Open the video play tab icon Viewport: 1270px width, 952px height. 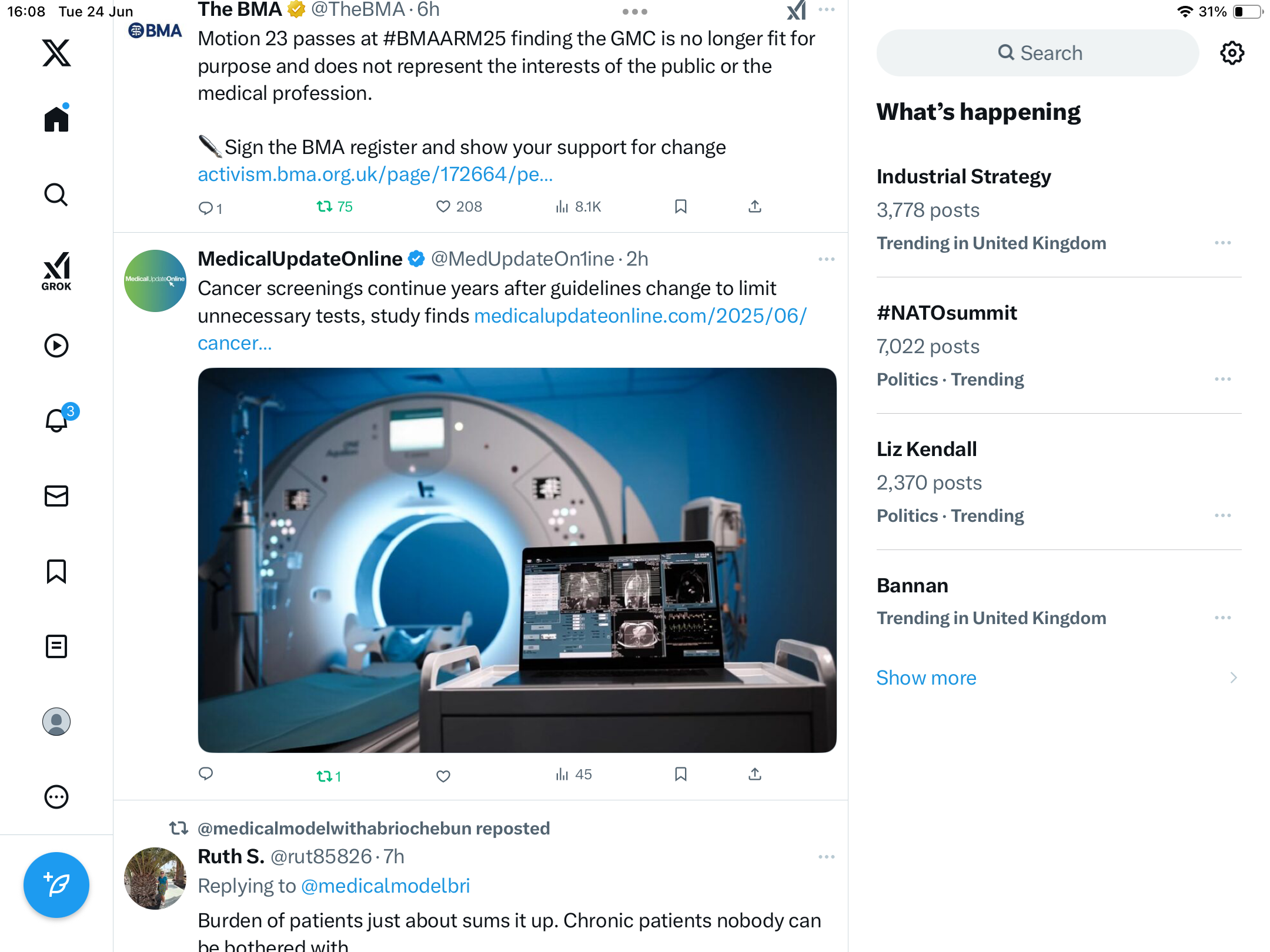coord(56,346)
